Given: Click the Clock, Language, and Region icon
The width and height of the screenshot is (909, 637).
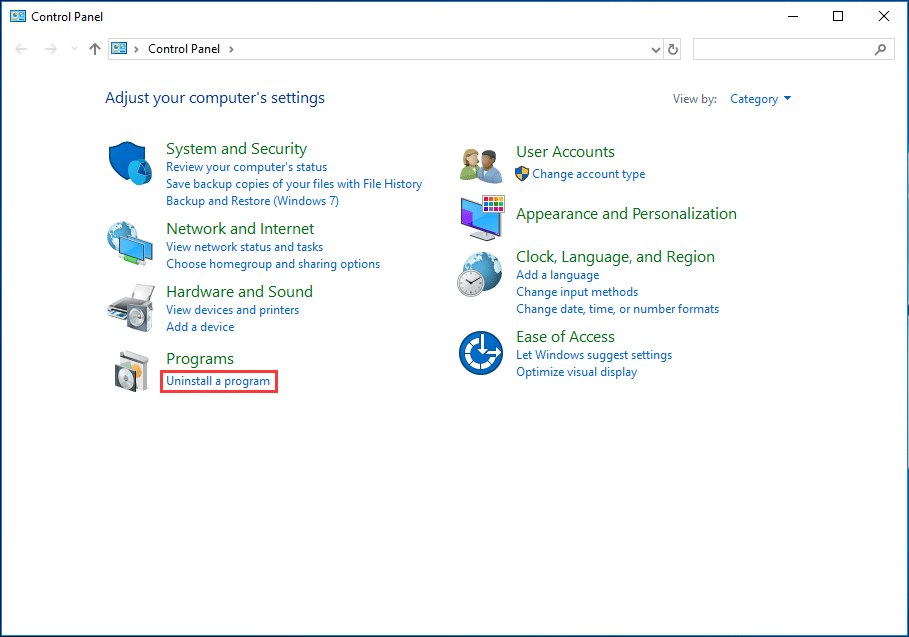Looking at the screenshot, I should point(480,274).
